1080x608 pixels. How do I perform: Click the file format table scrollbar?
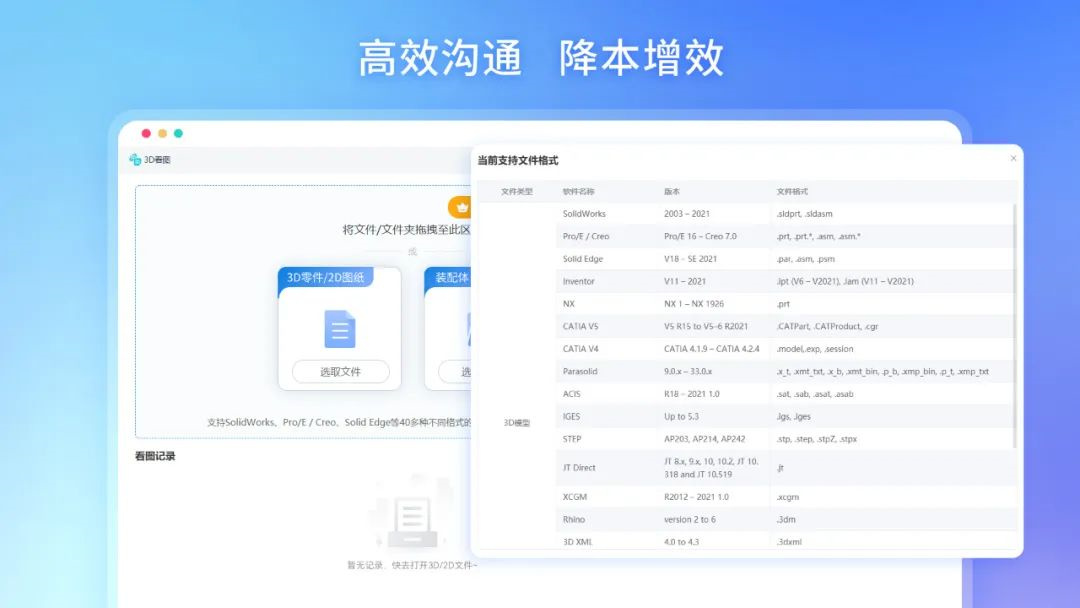(1015, 326)
